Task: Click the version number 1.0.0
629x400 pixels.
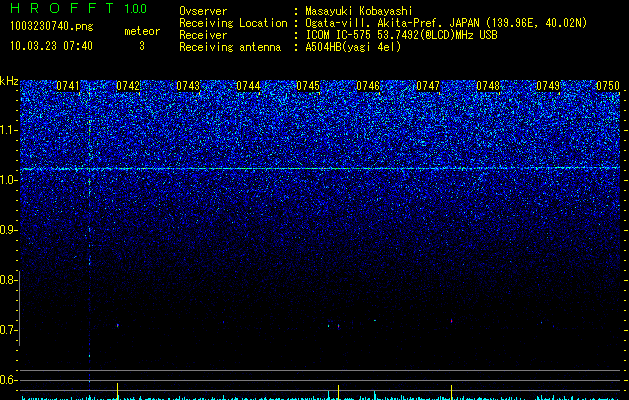Action: [x=136, y=9]
